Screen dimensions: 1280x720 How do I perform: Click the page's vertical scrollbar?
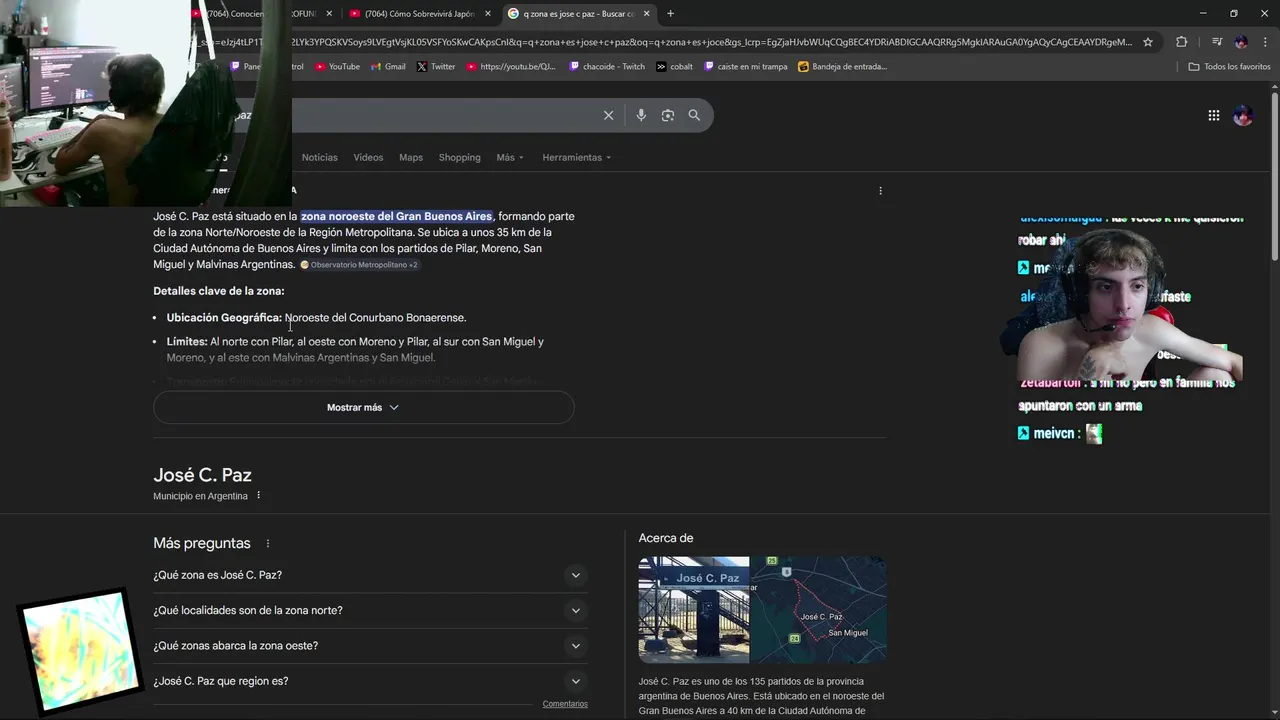[1275, 175]
